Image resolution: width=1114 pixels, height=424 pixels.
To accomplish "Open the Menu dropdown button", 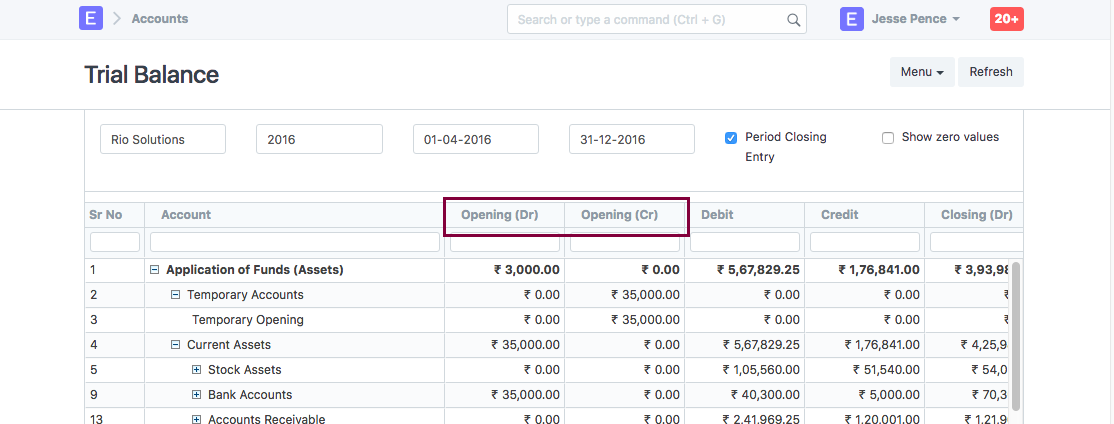I will pos(922,72).
